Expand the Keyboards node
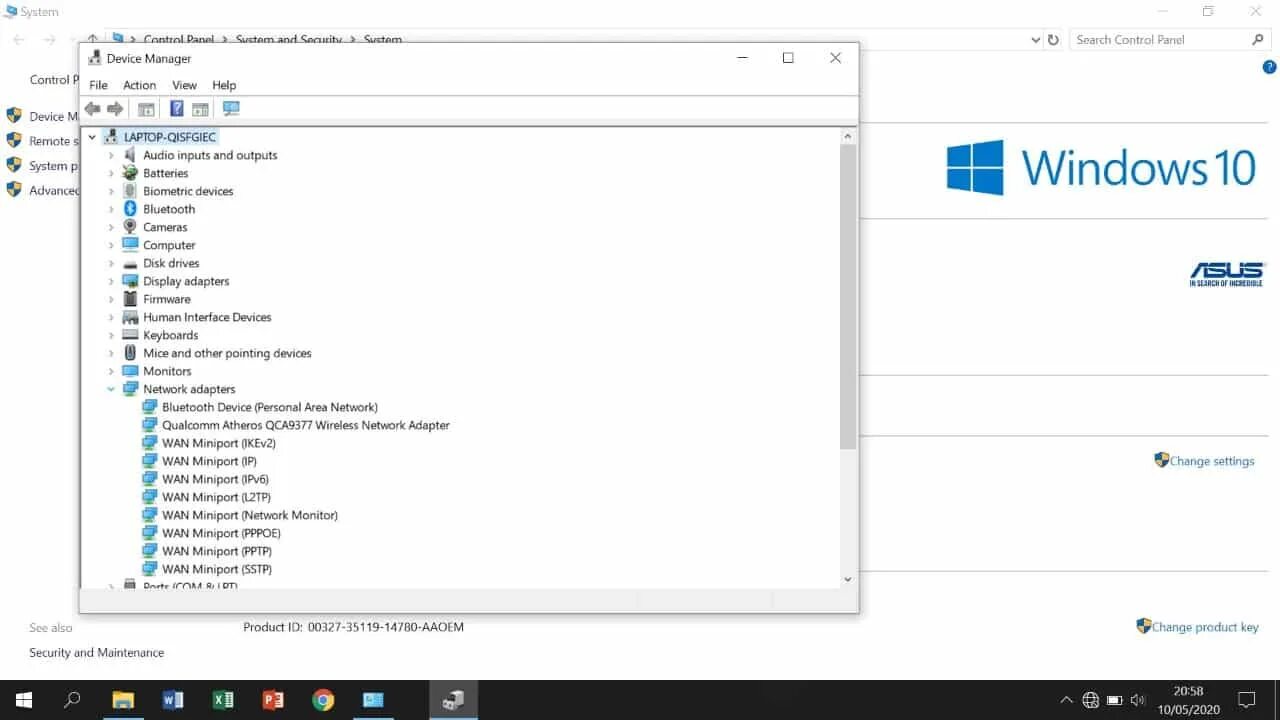The image size is (1280, 720). [111, 335]
